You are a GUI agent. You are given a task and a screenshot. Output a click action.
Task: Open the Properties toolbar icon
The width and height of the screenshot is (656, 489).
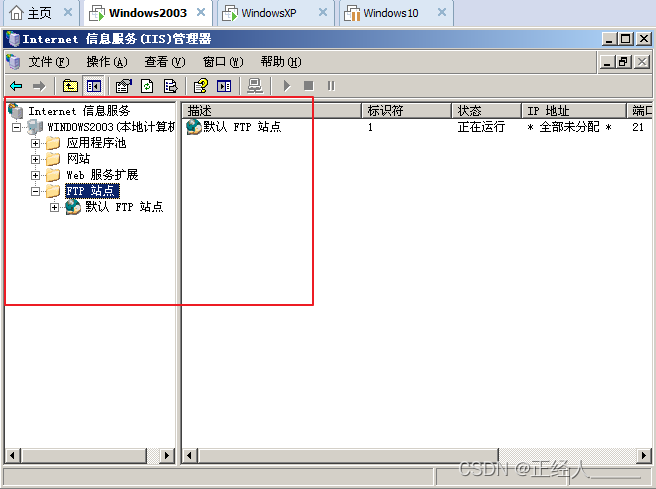click(123, 86)
